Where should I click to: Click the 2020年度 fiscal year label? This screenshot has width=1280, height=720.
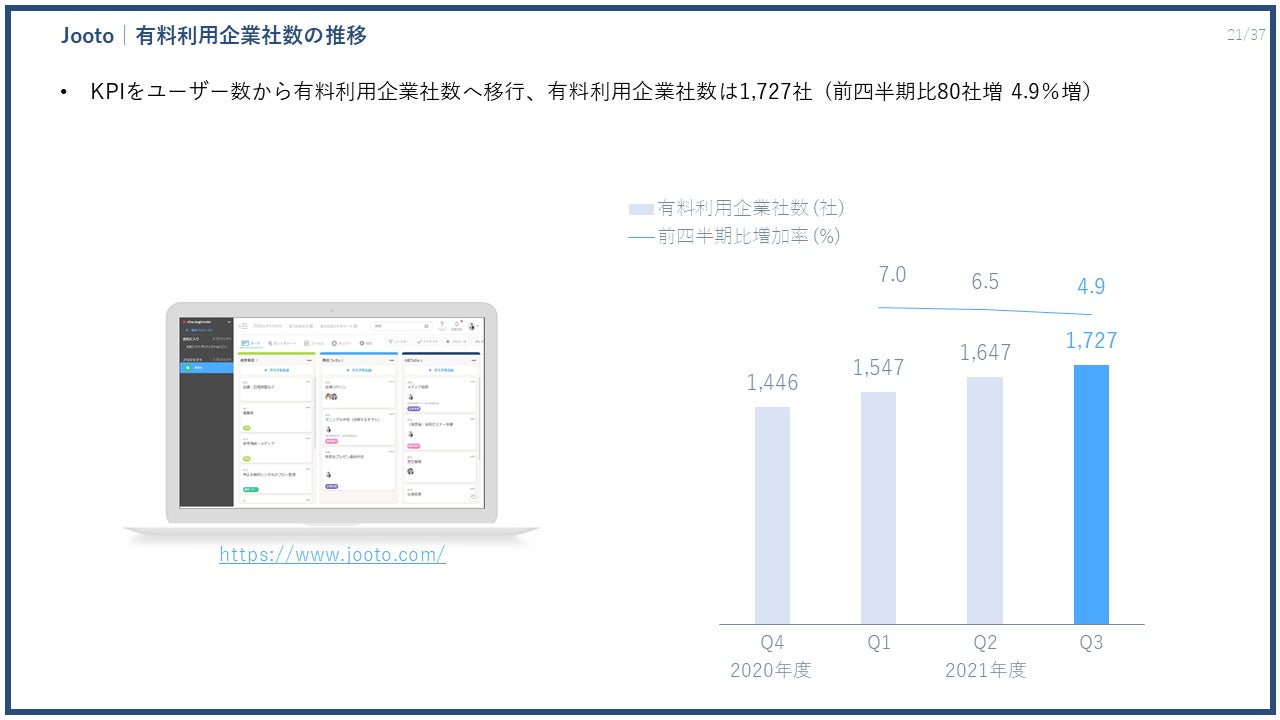pyautogui.click(x=771, y=670)
